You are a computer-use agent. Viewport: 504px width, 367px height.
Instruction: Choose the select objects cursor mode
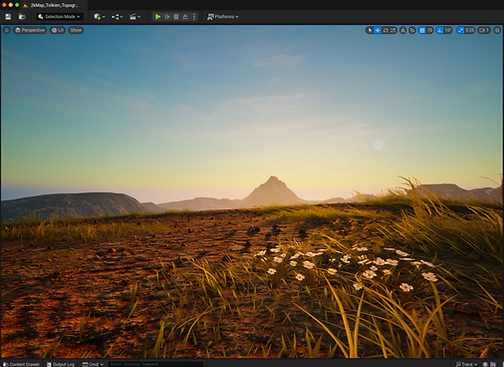tap(369, 30)
